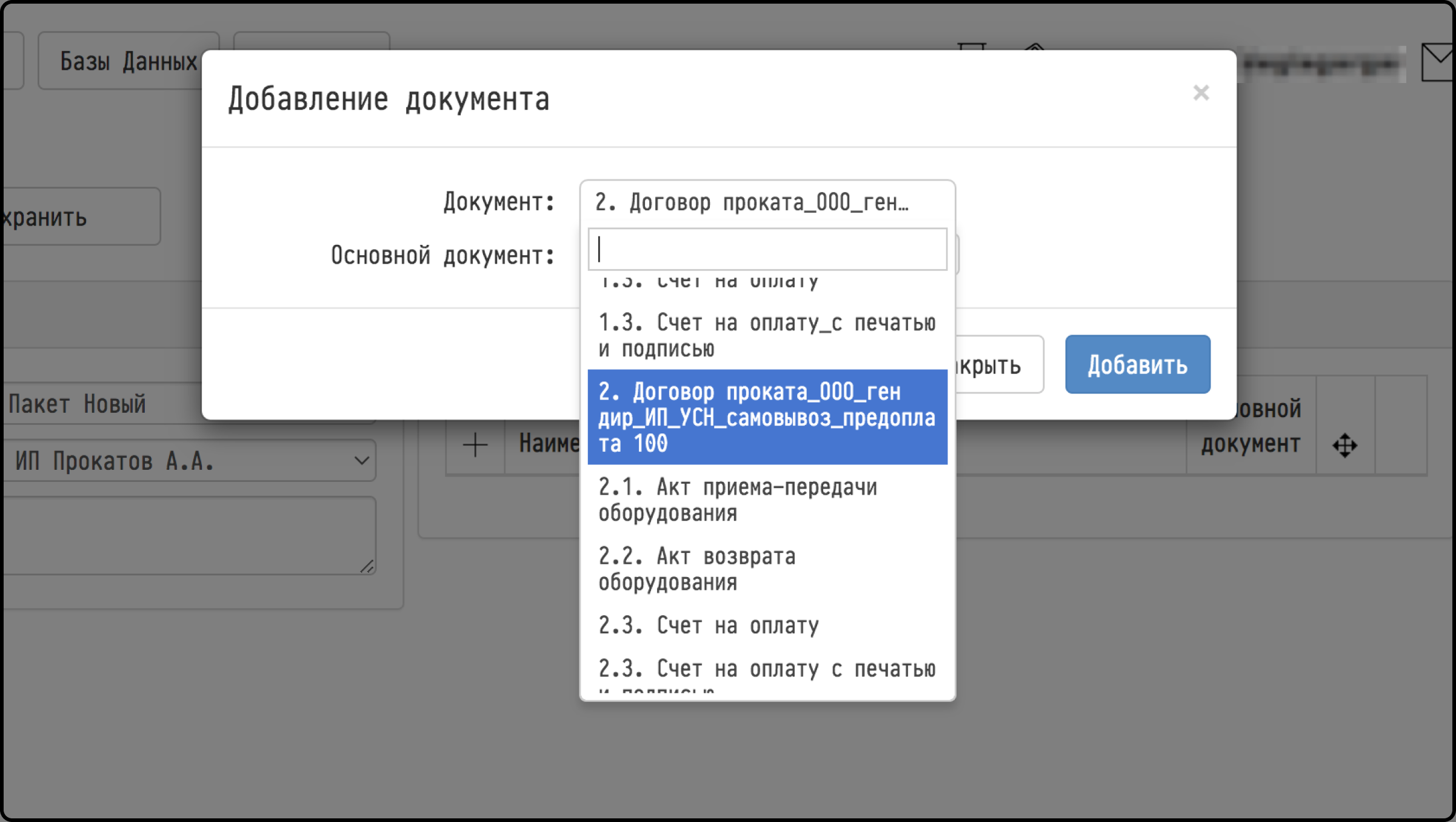The image size is (1456, 822).
Task: Click the dropdown search input field
Action: 767,249
